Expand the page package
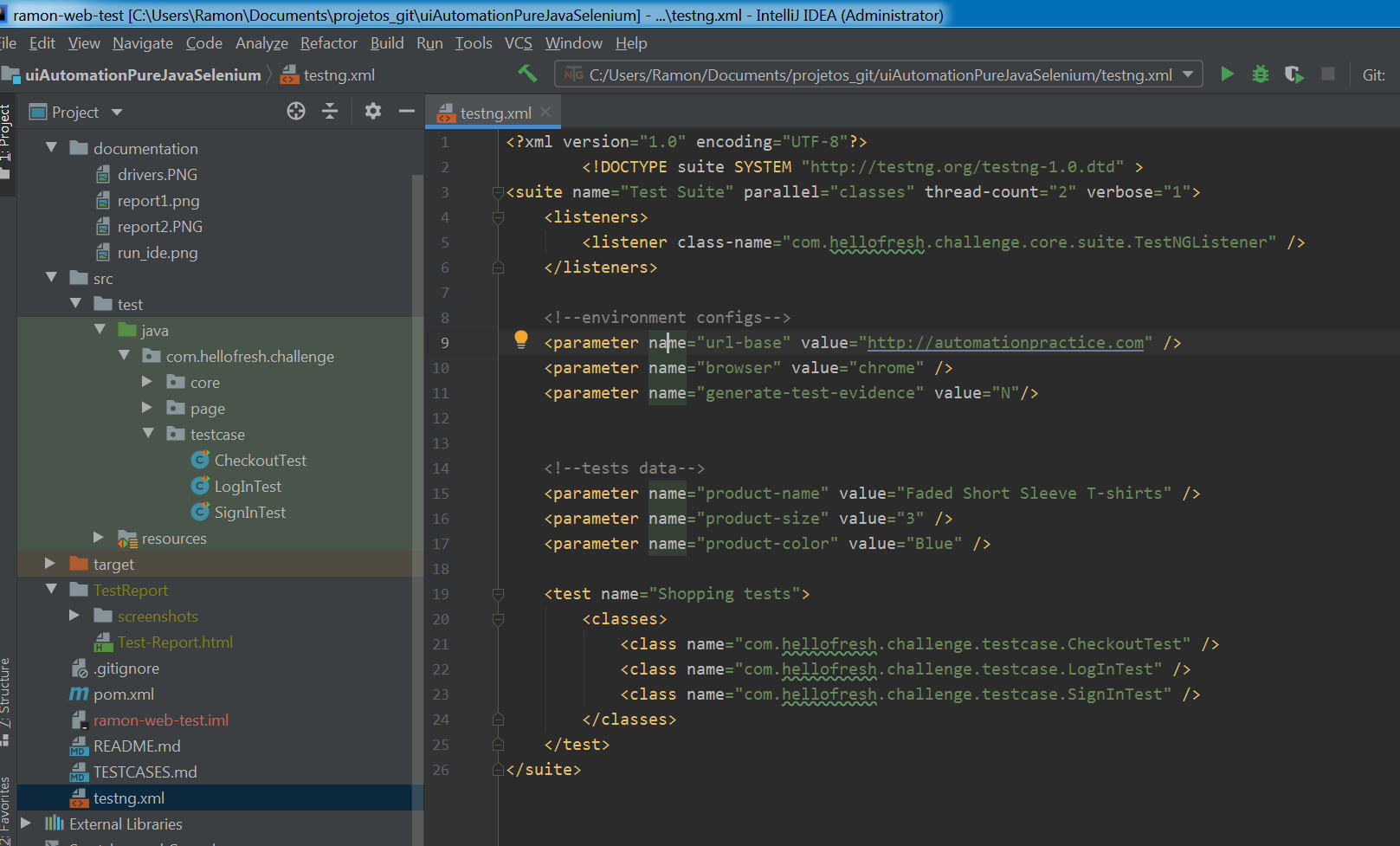 [x=147, y=408]
